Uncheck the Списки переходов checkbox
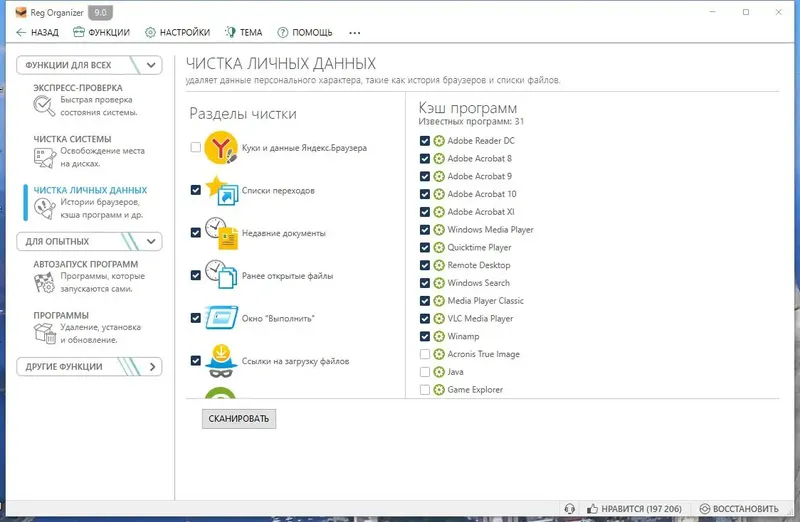This screenshot has height=522, width=800. click(x=195, y=190)
